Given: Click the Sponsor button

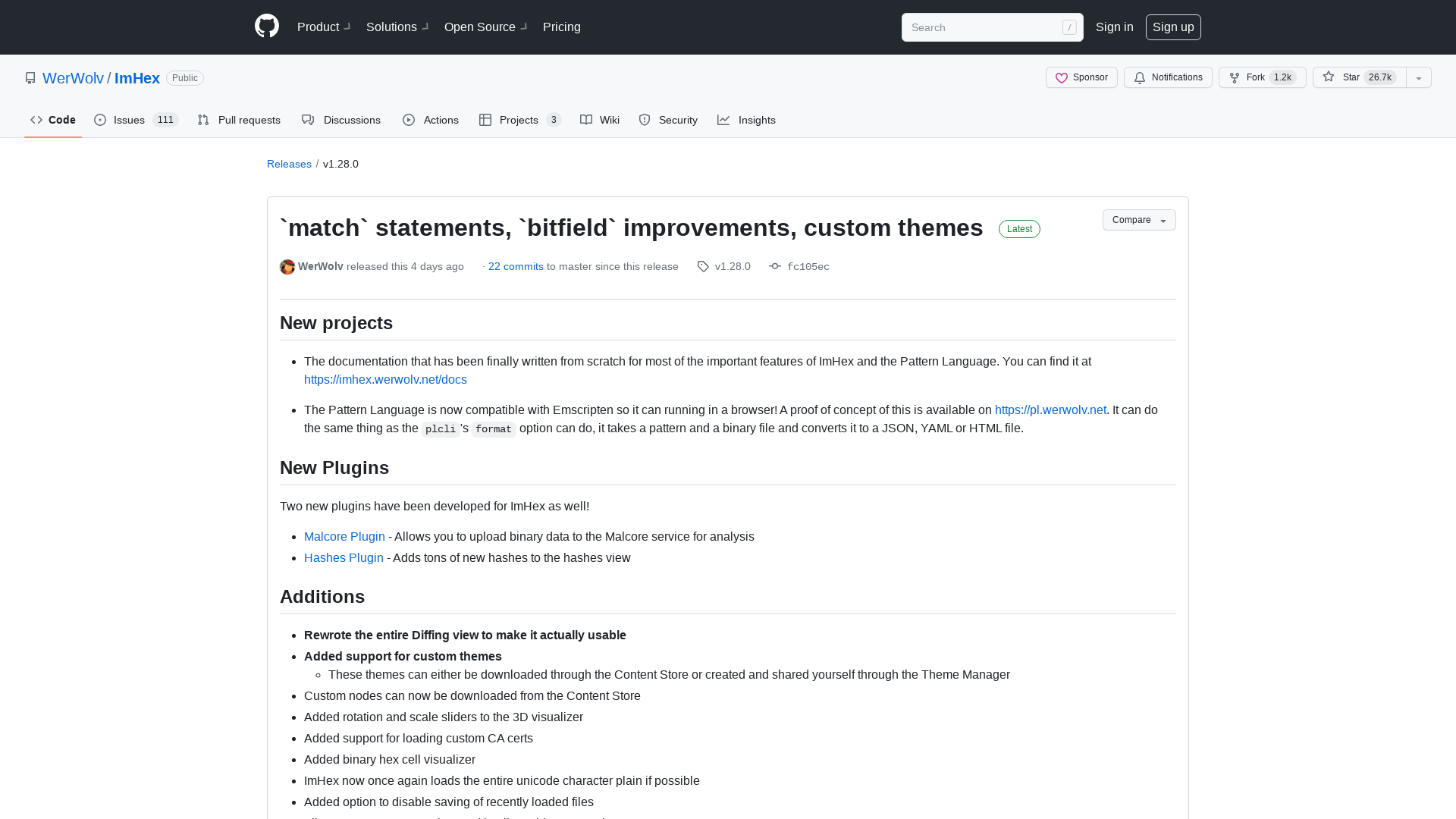Looking at the screenshot, I should [x=1081, y=77].
